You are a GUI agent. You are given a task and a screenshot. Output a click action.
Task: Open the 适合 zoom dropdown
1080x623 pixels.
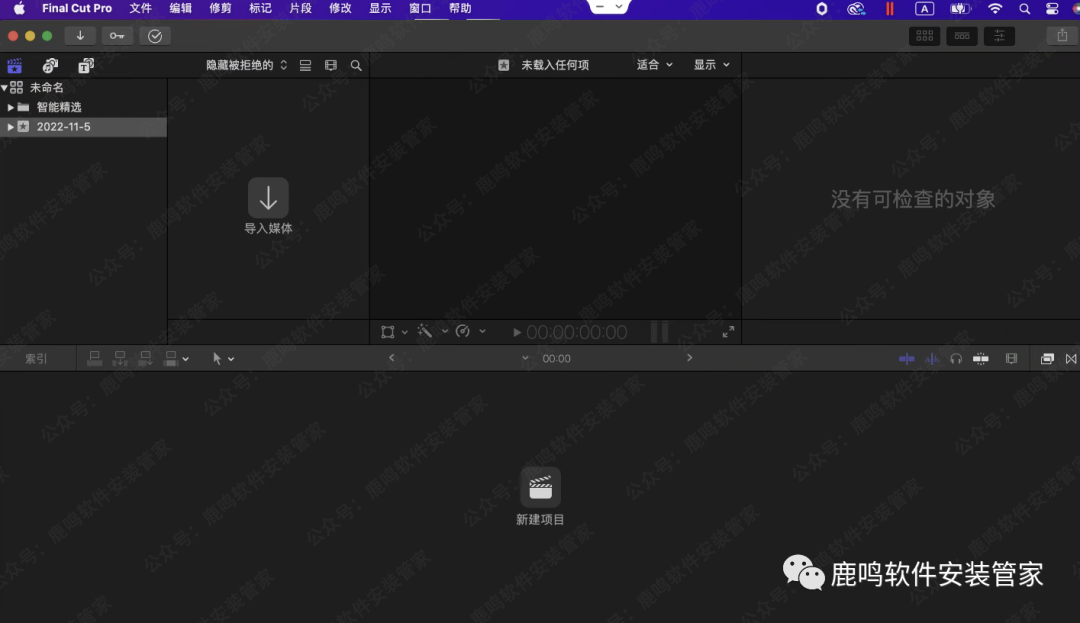[655, 65]
